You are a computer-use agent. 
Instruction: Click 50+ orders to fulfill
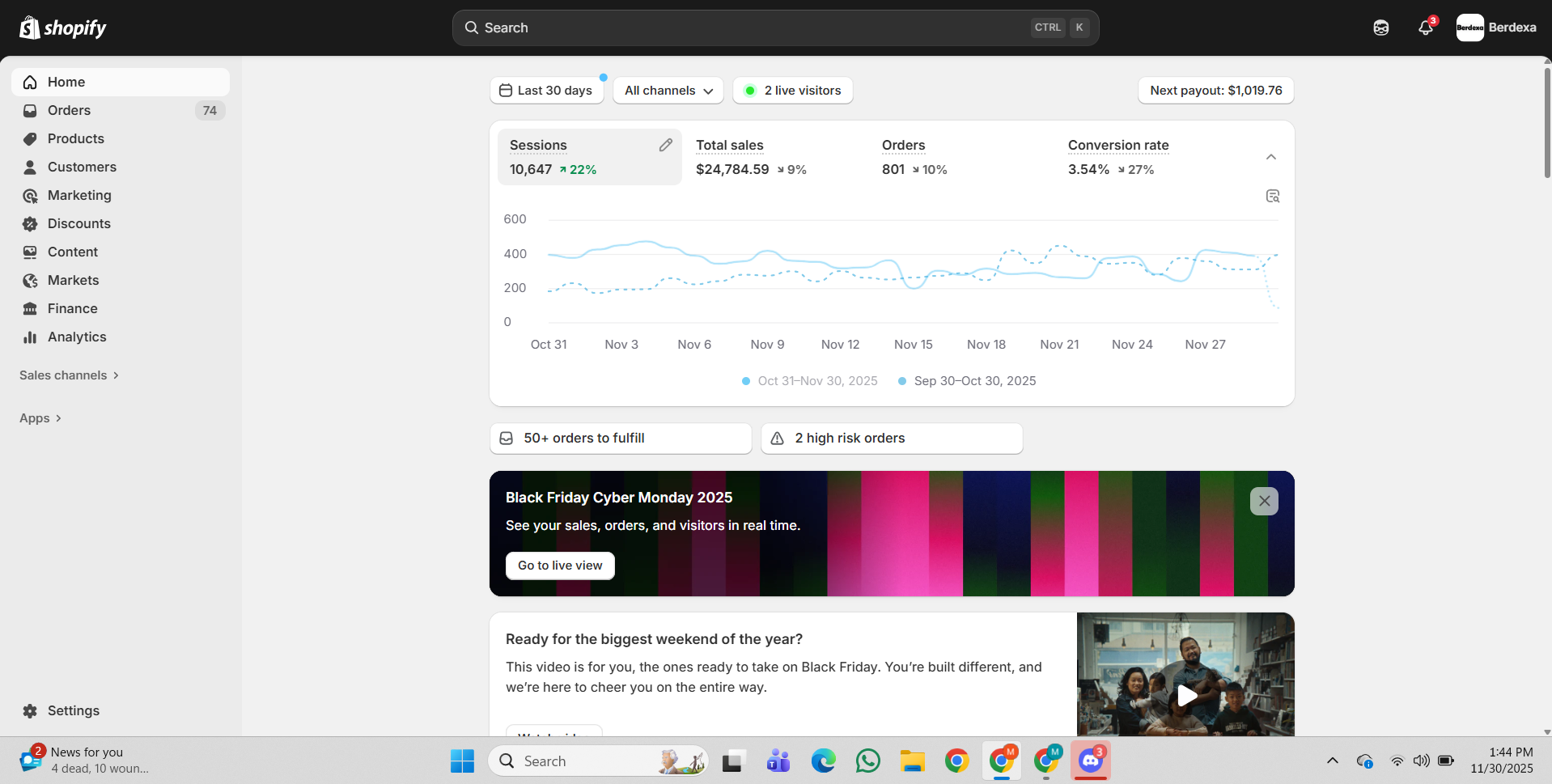click(x=621, y=439)
